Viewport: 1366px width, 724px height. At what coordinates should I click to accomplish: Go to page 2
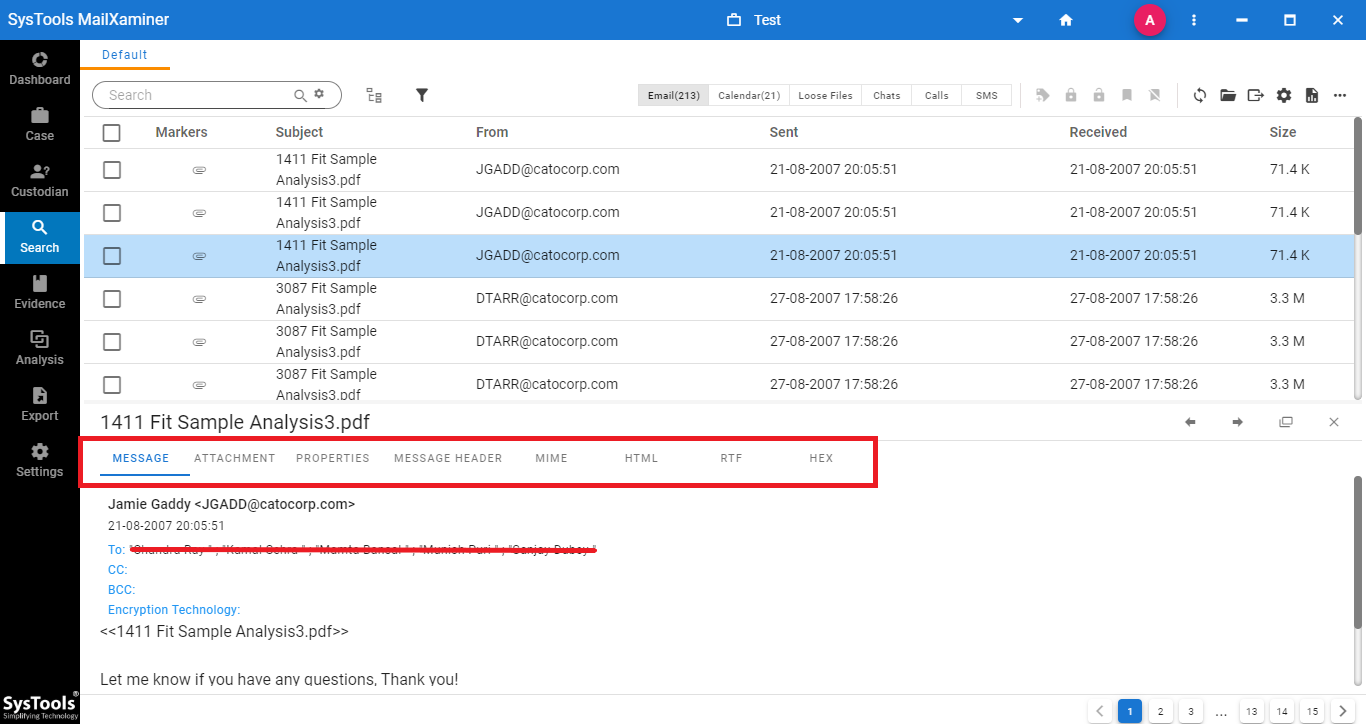(1160, 712)
